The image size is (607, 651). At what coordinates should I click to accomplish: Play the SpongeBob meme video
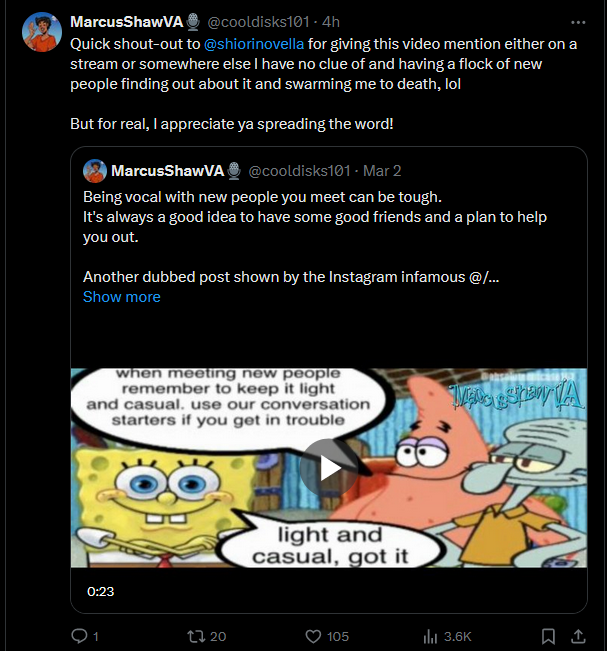pos(329,468)
